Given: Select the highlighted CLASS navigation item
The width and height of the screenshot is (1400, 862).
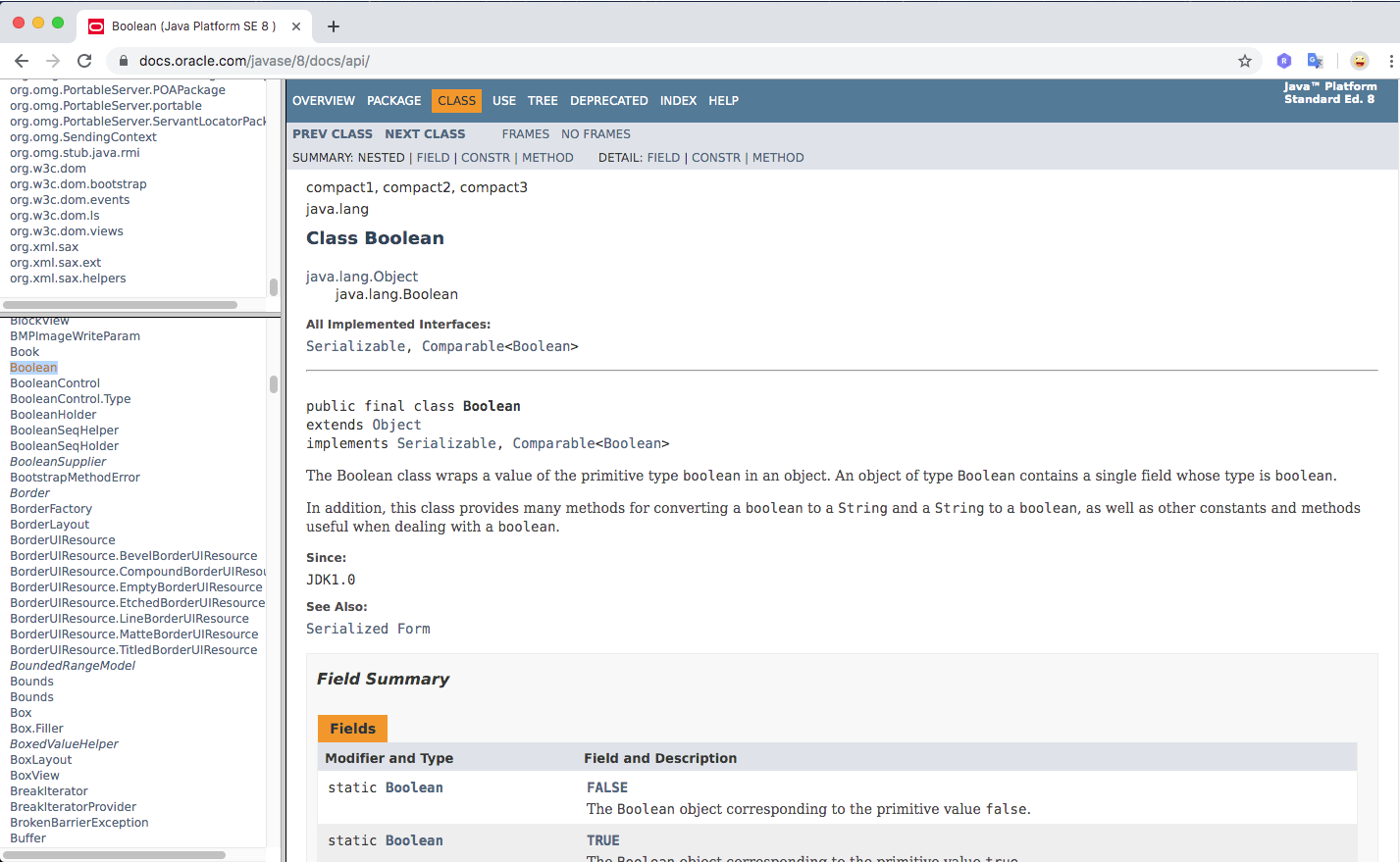Looking at the screenshot, I should (x=457, y=101).
